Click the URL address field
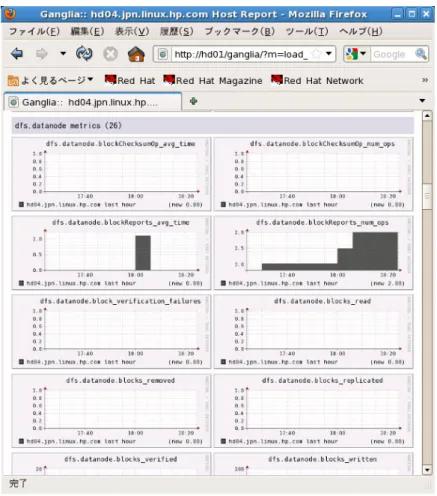 click(x=241, y=54)
